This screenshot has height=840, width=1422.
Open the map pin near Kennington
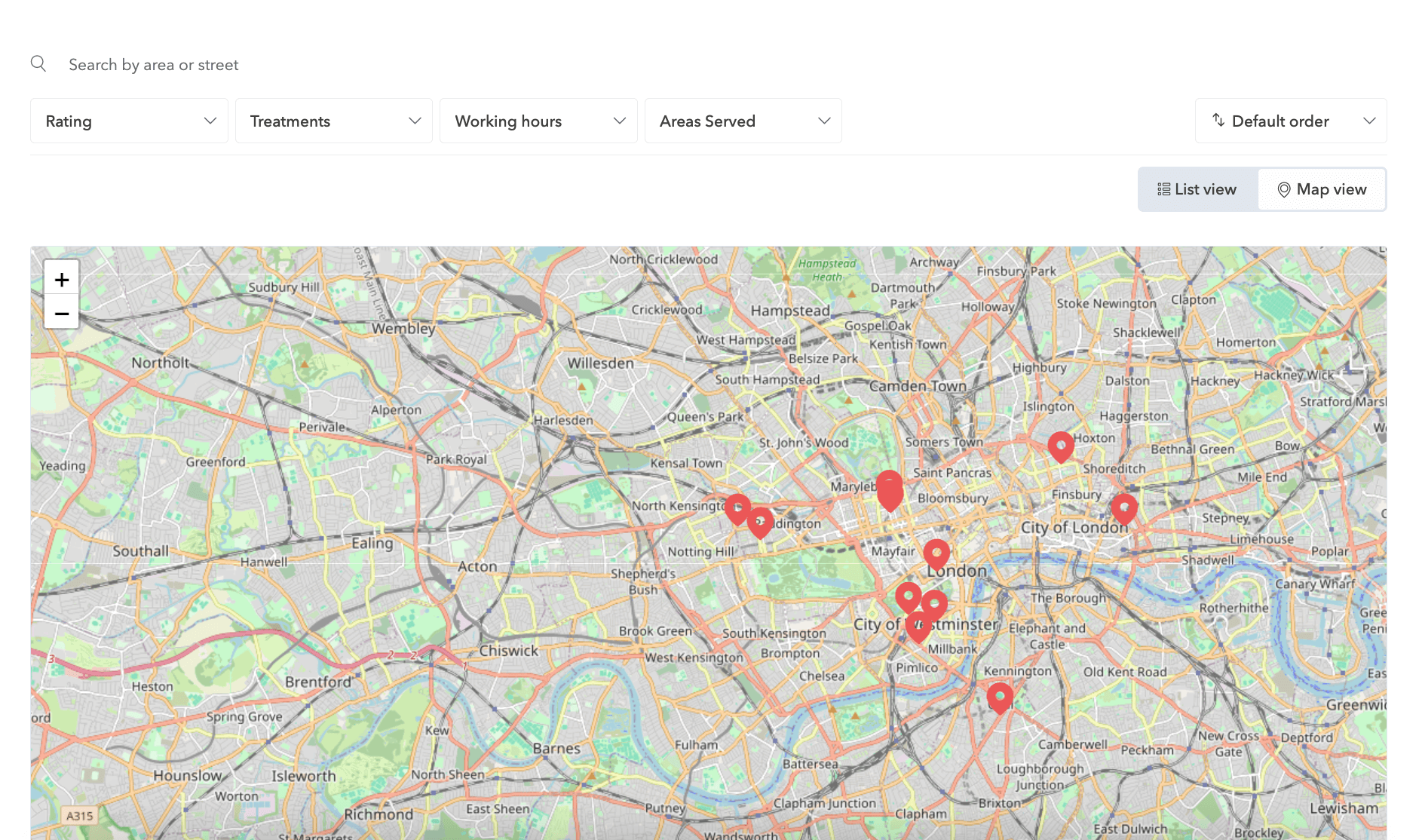tap(1000, 698)
